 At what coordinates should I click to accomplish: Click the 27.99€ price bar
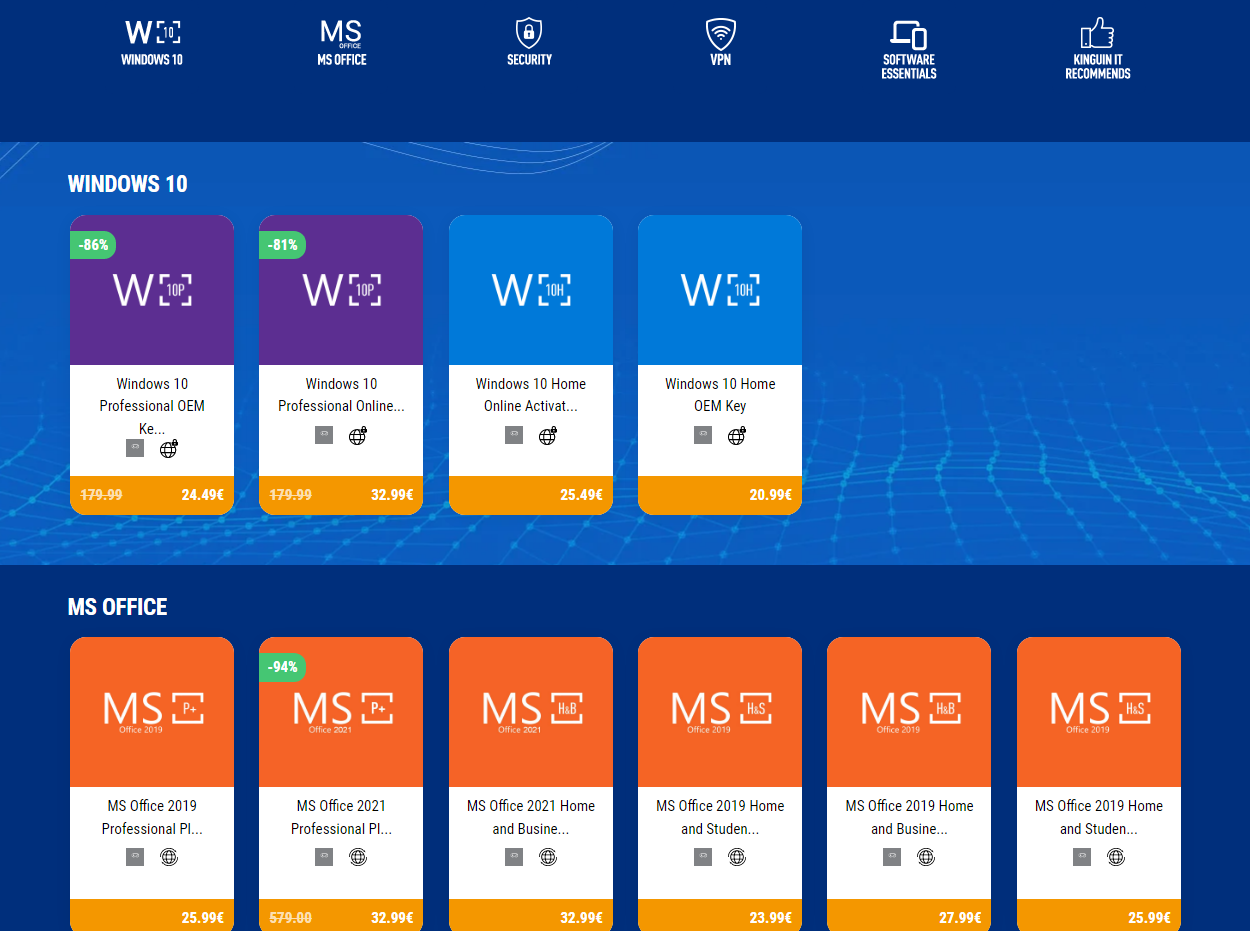click(x=909, y=915)
